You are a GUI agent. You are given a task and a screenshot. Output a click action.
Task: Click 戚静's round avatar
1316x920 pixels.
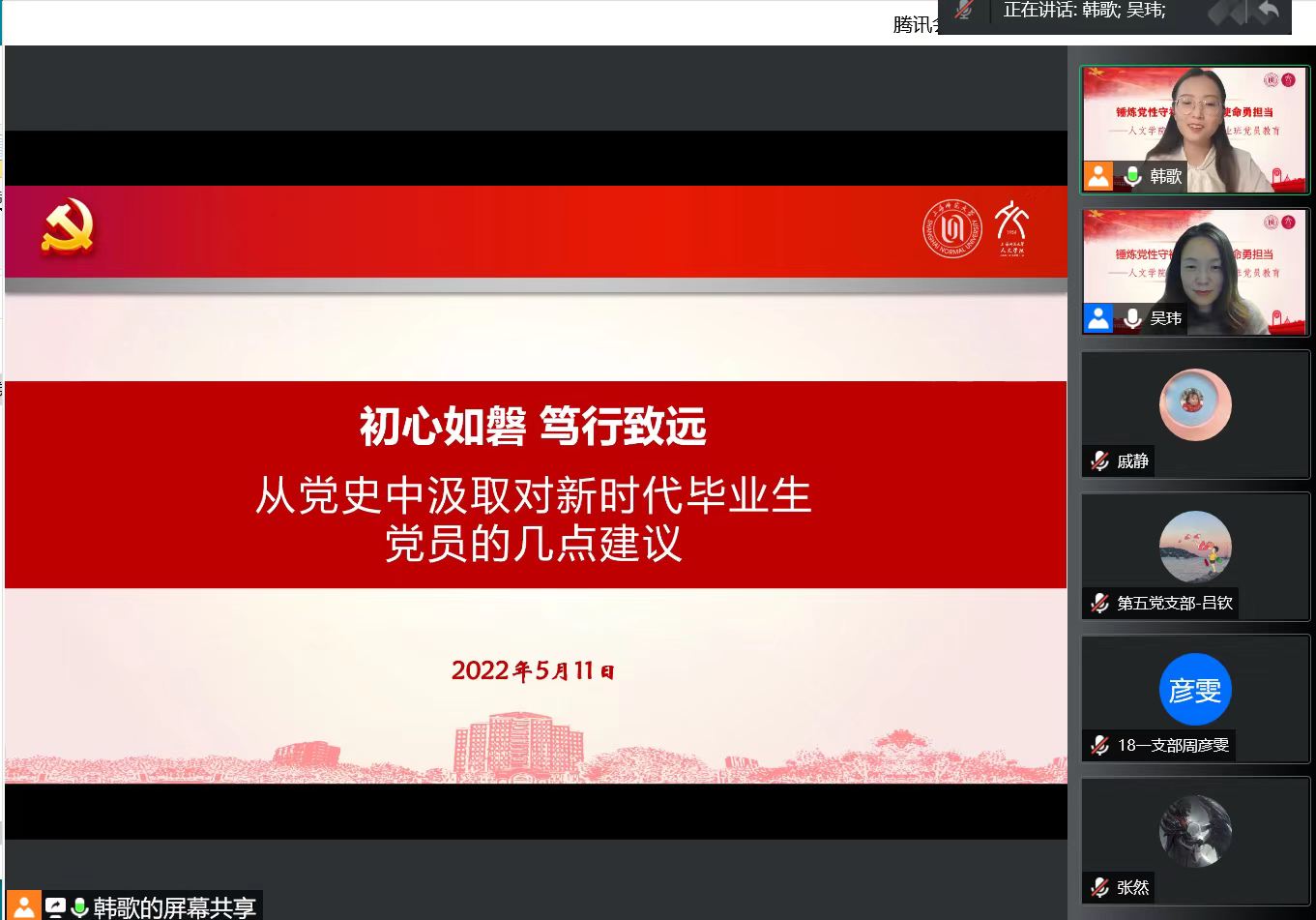coord(1195,404)
